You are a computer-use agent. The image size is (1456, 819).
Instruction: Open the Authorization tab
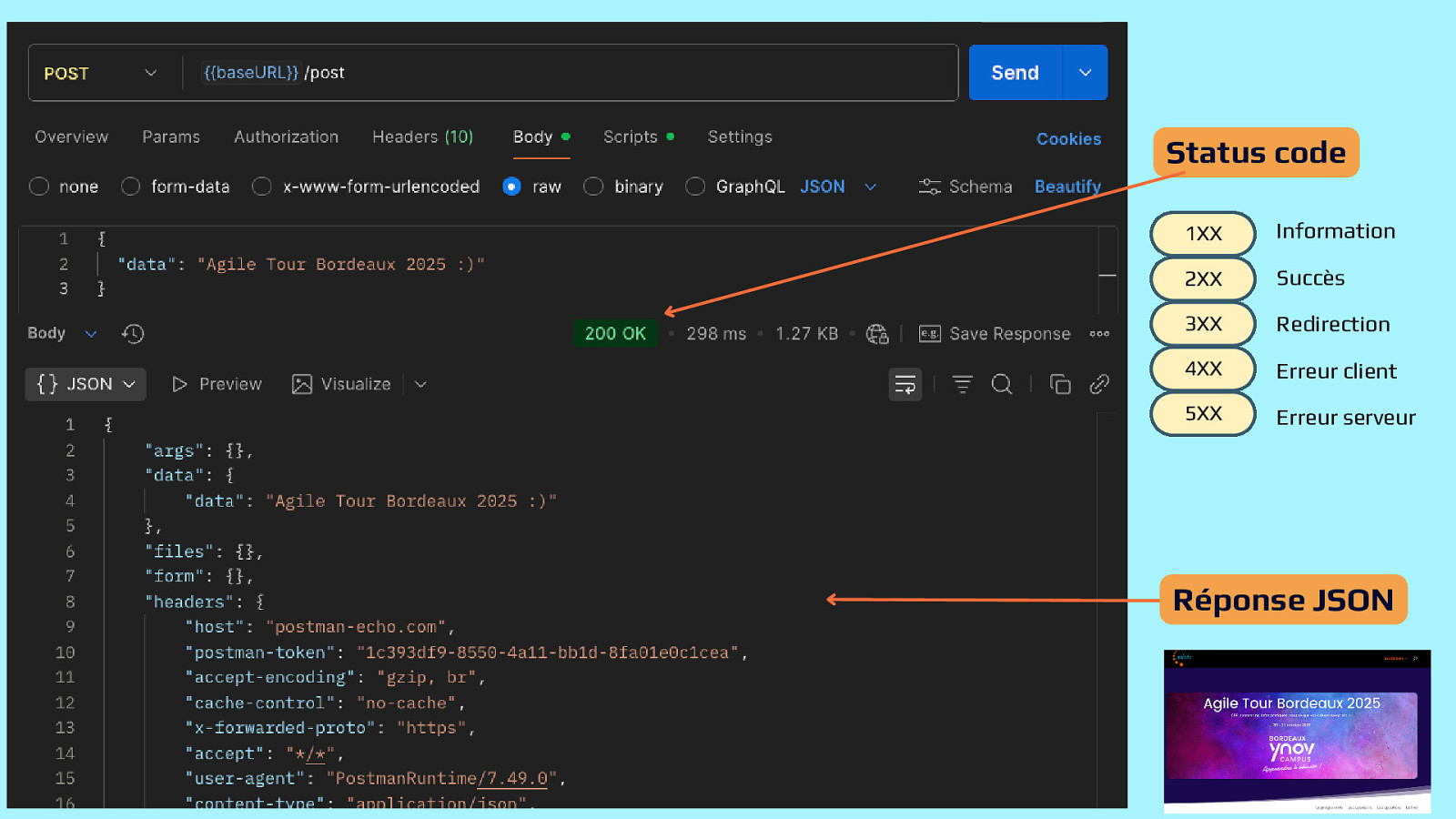pos(286,136)
